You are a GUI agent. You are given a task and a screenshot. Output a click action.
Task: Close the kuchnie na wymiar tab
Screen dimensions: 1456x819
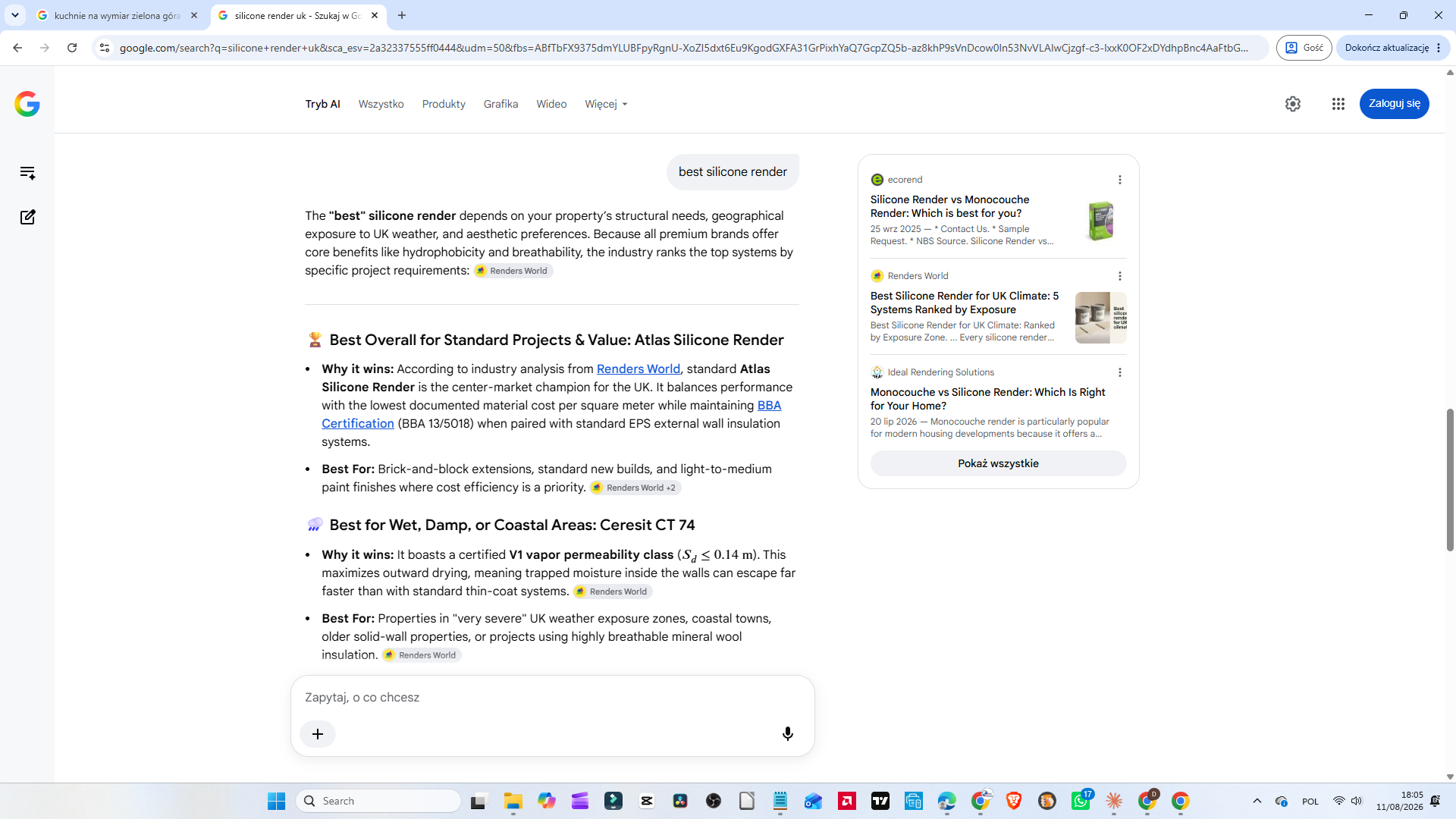[x=194, y=15]
